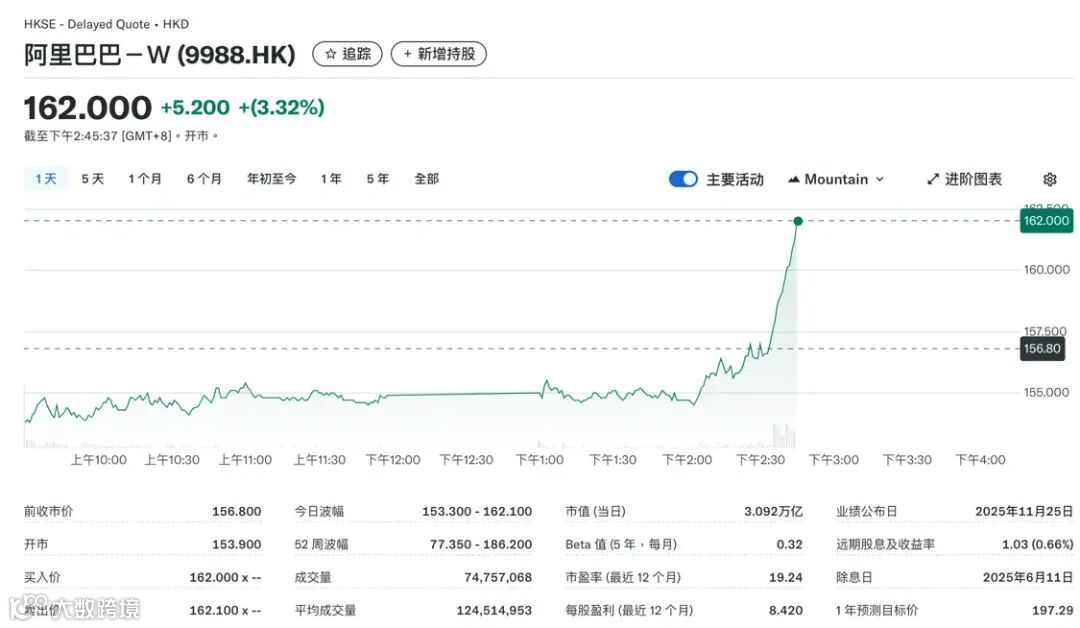The image size is (1080, 628).
Task: Click the 前收市价 value 156.800
Action: (236, 512)
